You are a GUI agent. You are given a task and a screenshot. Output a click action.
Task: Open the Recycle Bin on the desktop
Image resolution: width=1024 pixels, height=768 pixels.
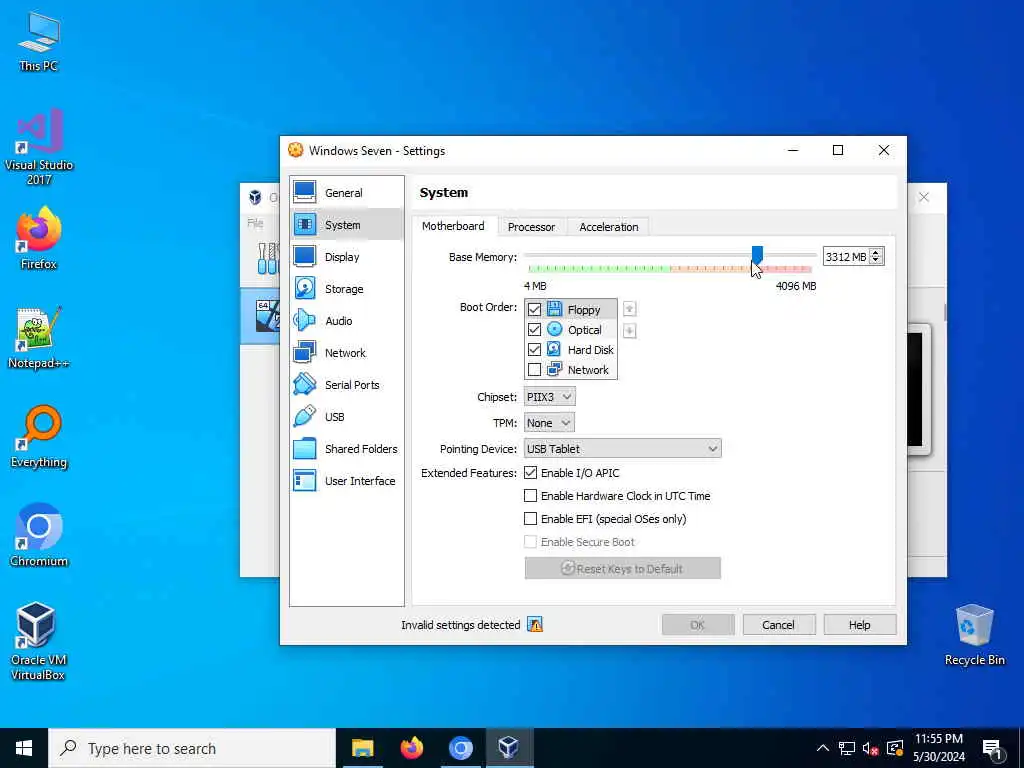[974, 635]
